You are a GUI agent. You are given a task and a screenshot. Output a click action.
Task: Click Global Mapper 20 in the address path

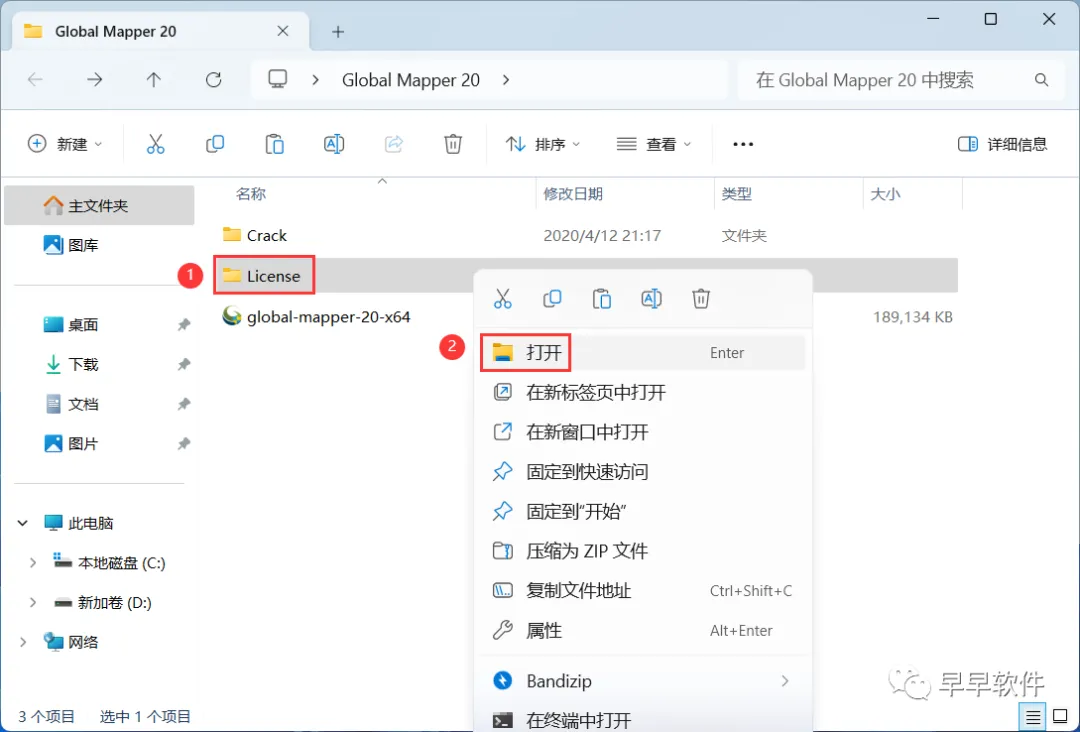coord(411,80)
